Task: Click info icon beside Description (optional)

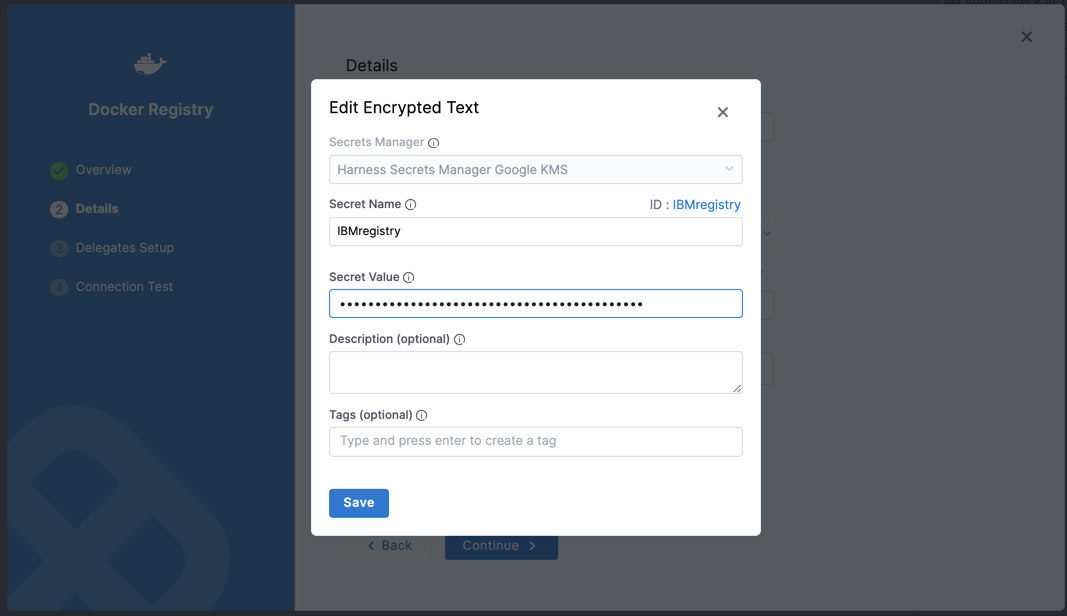Action: pos(459,340)
